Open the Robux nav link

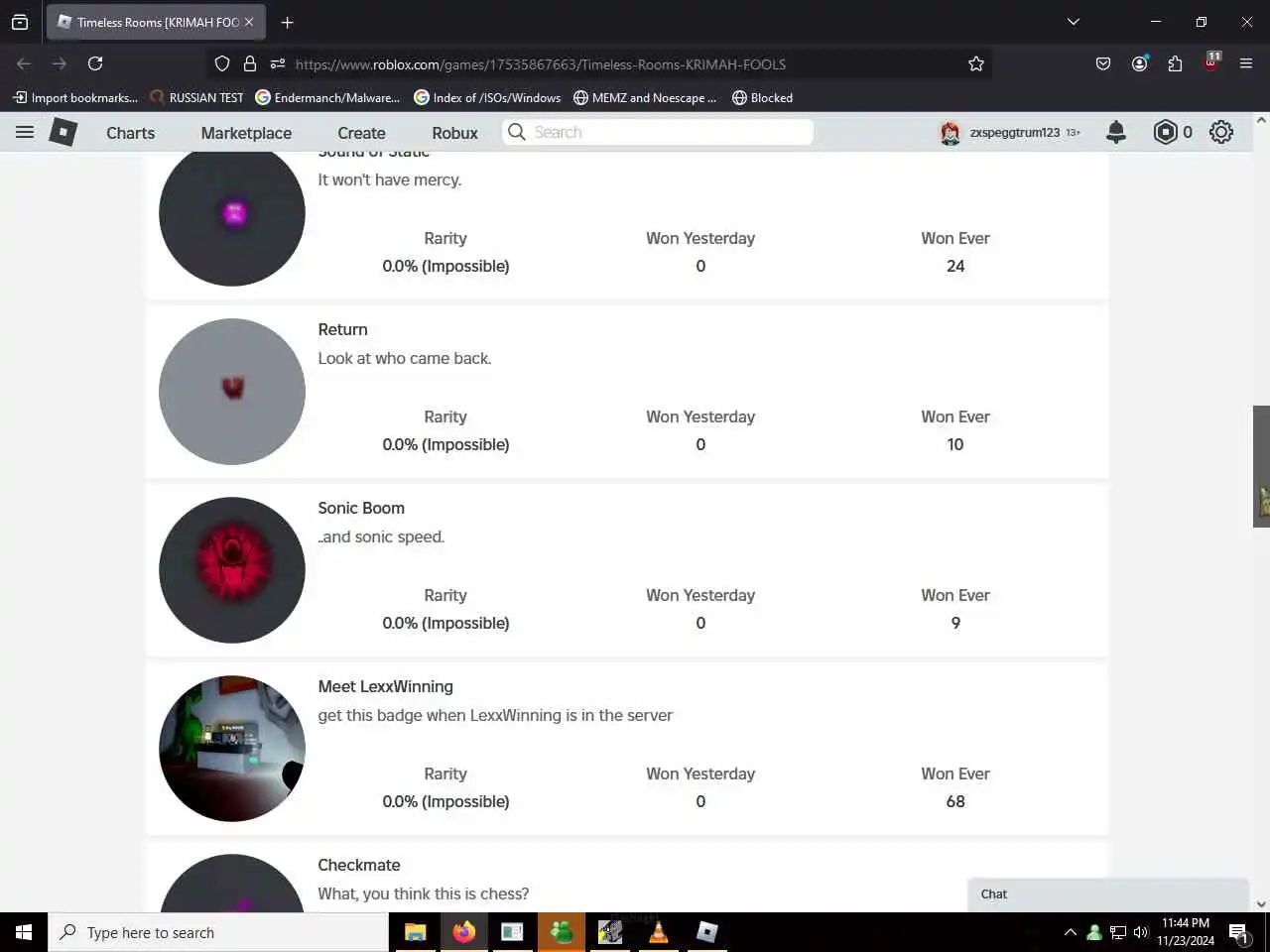[x=454, y=133]
